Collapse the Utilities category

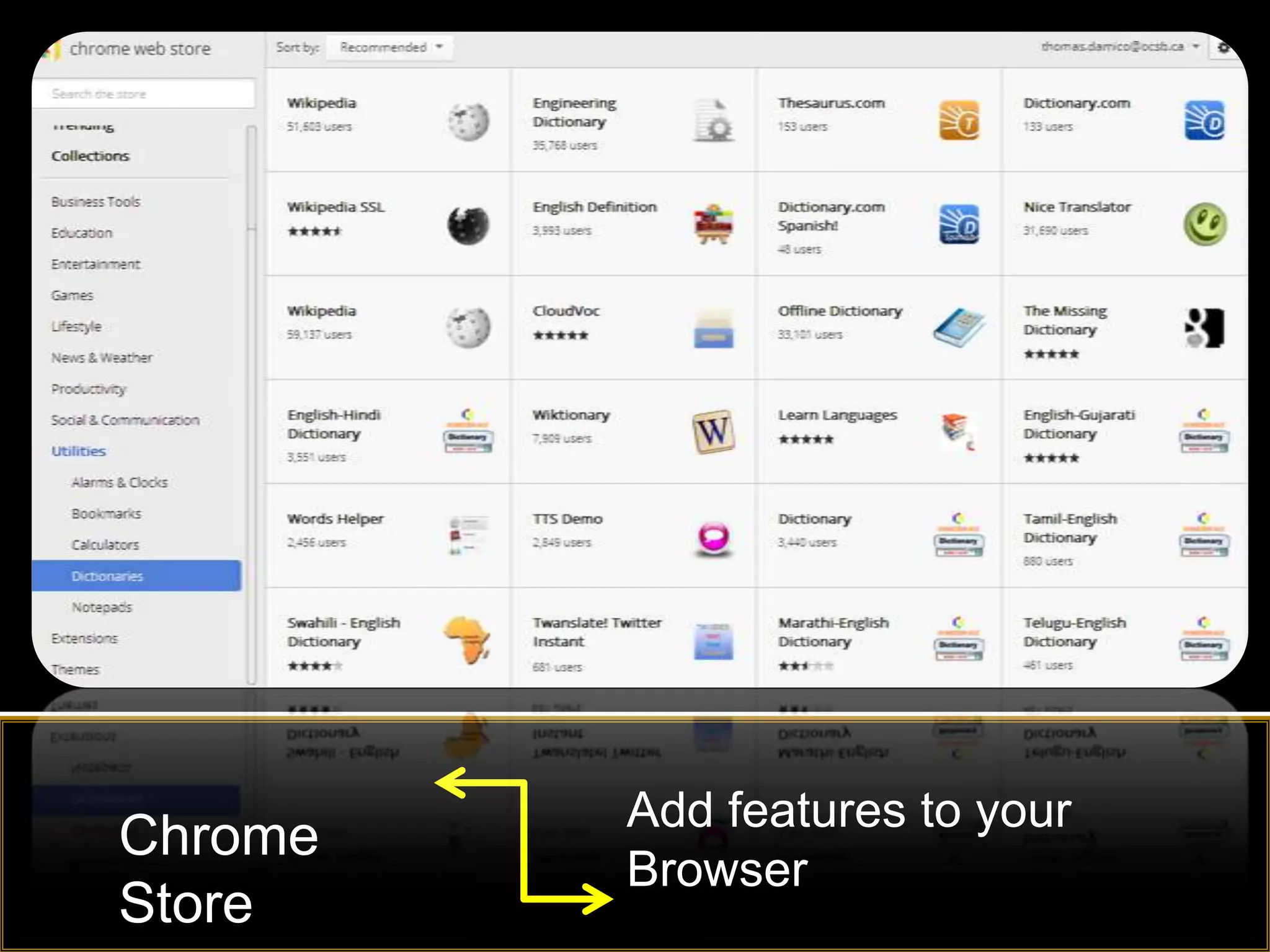click(x=79, y=451)
